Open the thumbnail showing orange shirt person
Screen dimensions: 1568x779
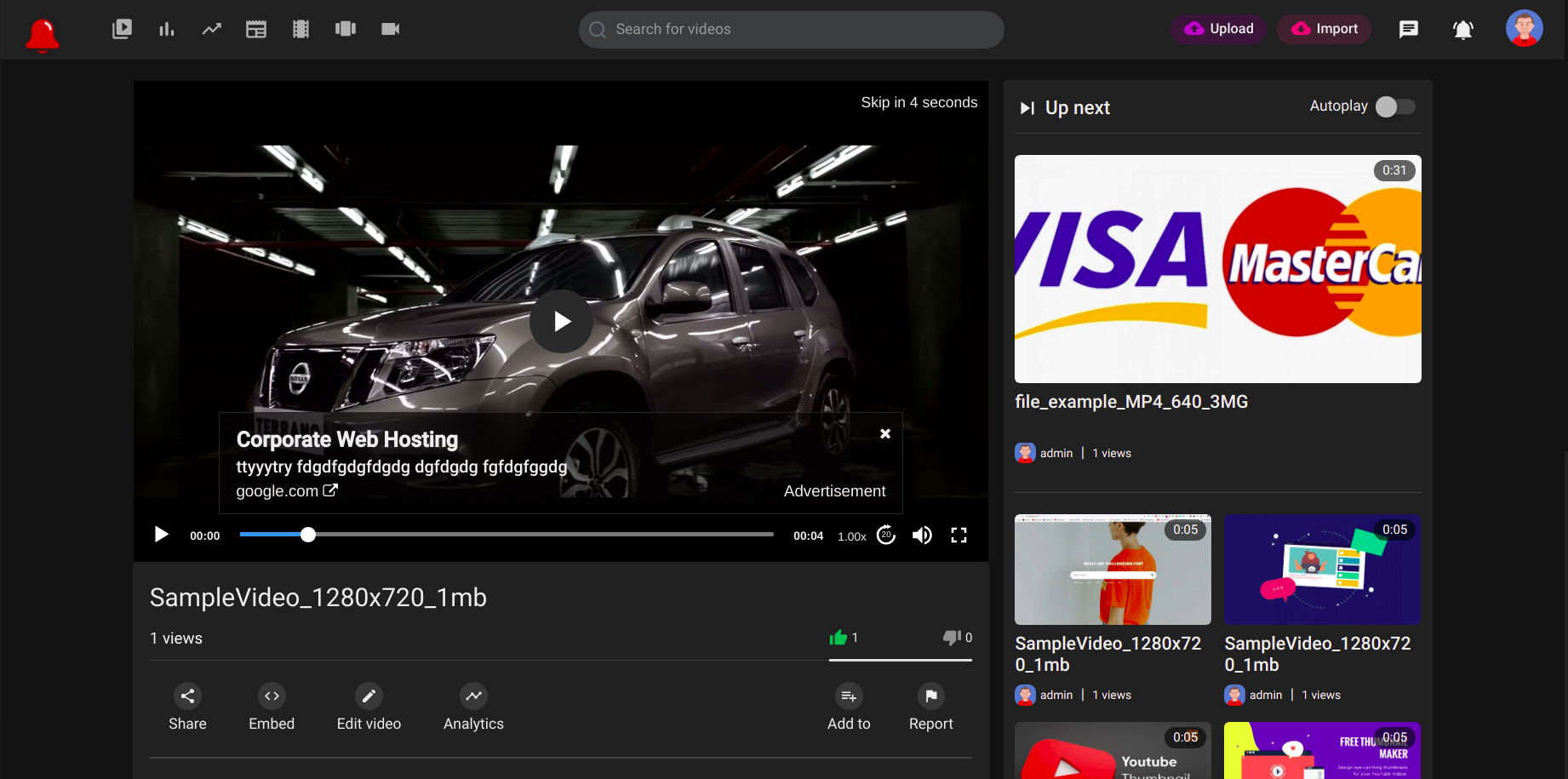[x=1113, y=570]
